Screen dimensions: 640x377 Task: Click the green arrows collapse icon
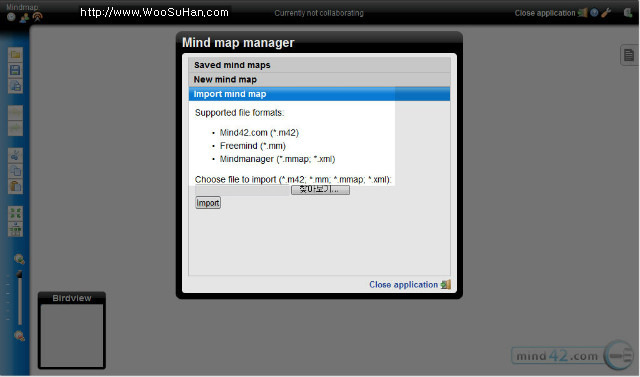click(x=16, y=213)
